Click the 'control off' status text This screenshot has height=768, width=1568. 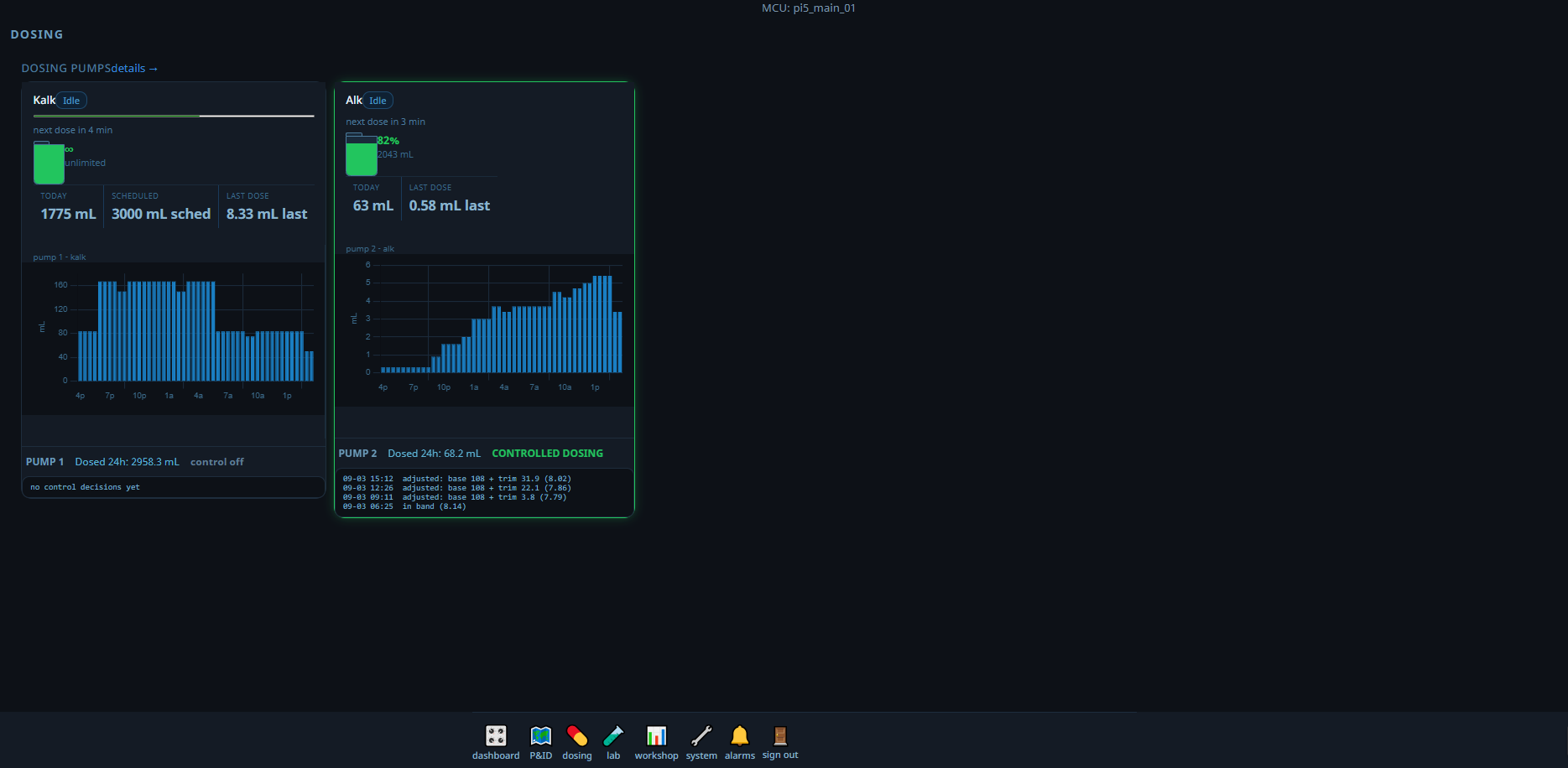[x=217, y=462]
